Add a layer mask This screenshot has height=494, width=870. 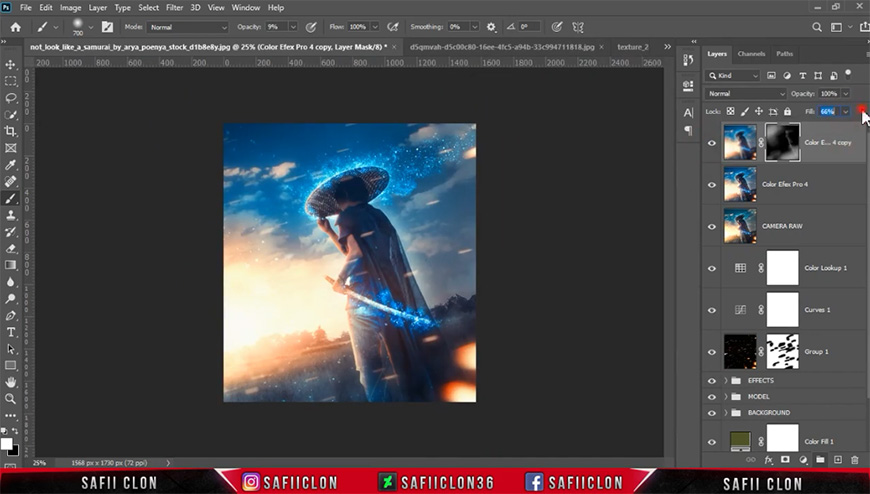tap(785, 460)
